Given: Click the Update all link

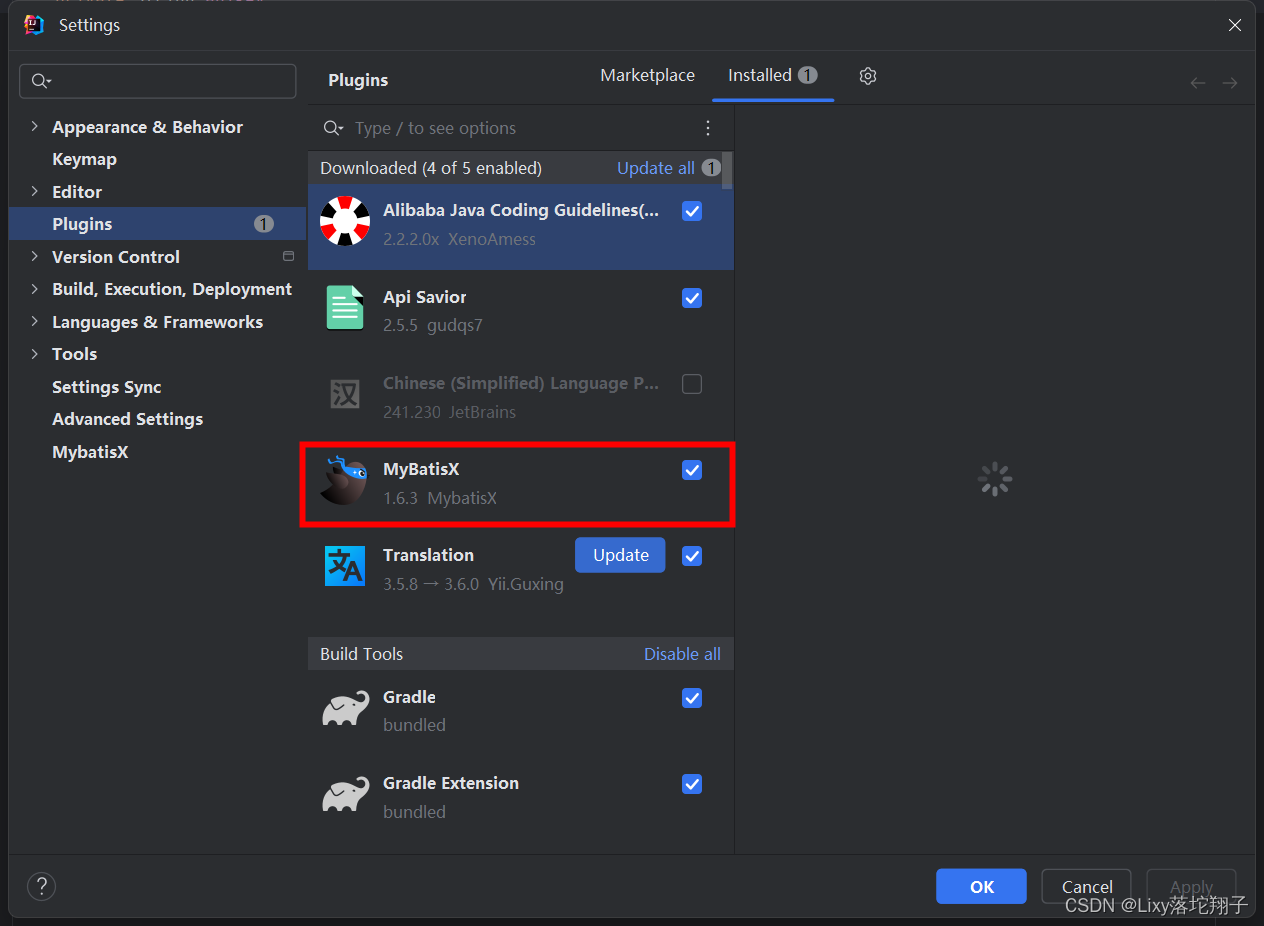Looking at the screenshot, I should [x=655, y=168].
